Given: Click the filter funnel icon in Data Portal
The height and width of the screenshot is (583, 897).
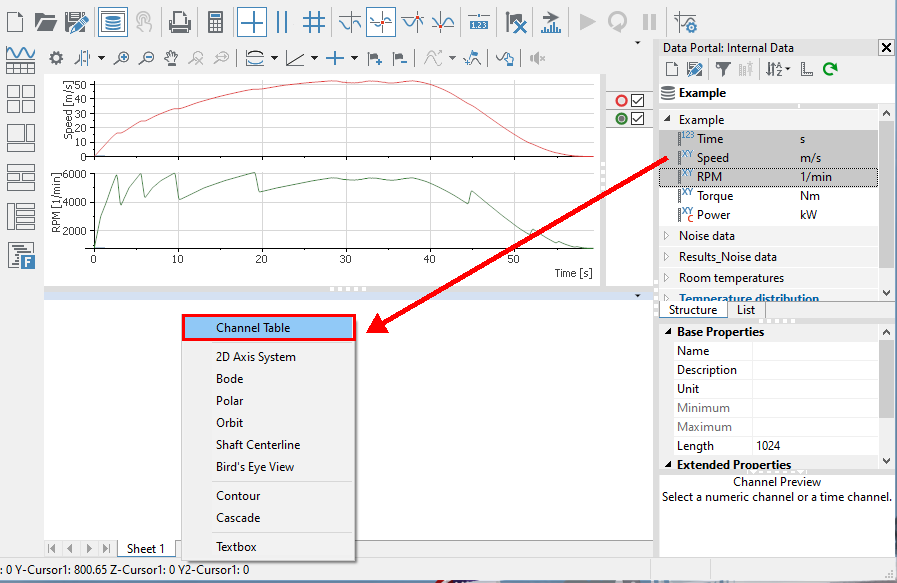Looking at the screenshot, I should click(x=721, y=69).
